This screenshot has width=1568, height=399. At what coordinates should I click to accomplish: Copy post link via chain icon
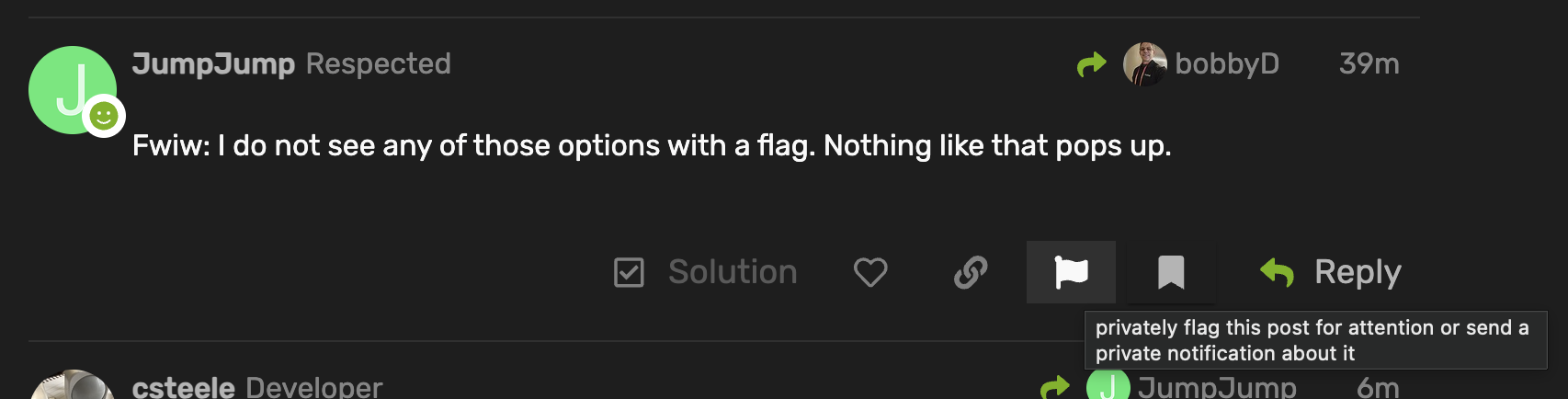coord(971,272)
